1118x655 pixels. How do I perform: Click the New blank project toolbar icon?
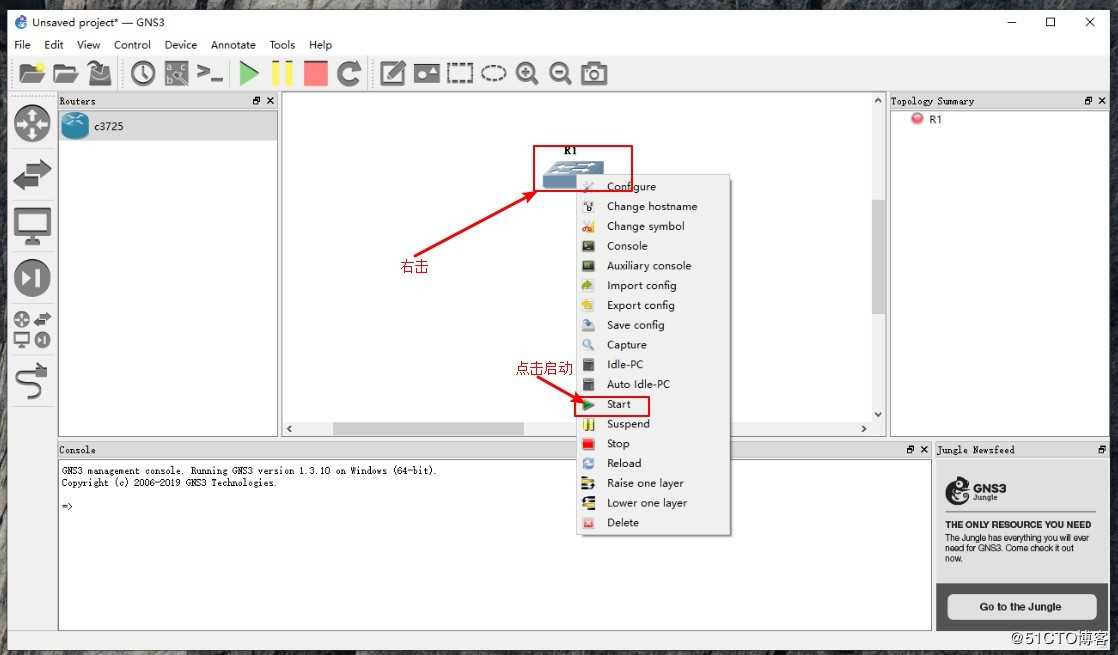32,73
